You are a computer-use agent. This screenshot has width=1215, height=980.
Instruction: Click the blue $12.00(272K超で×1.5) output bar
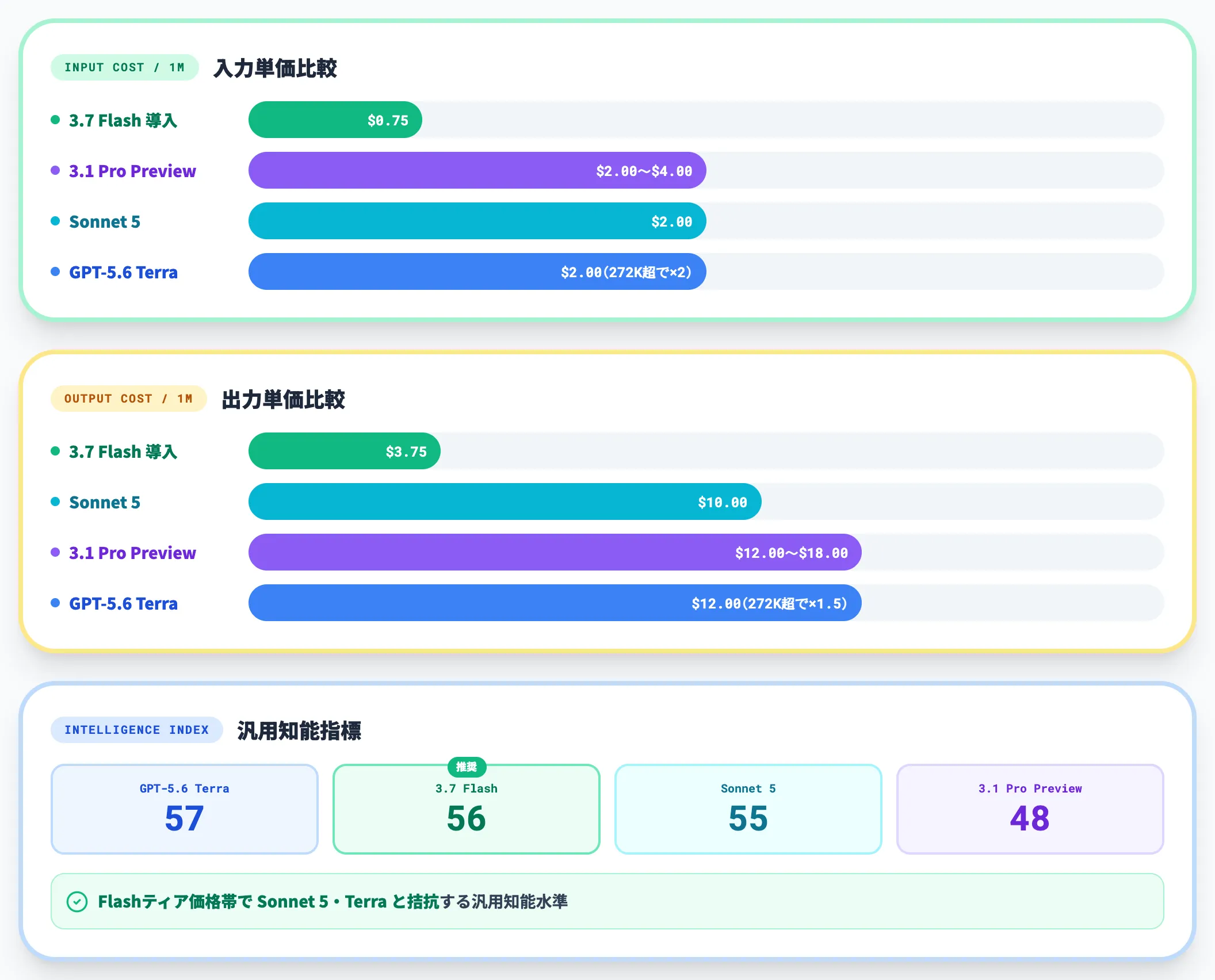click(x=555, y=603)
